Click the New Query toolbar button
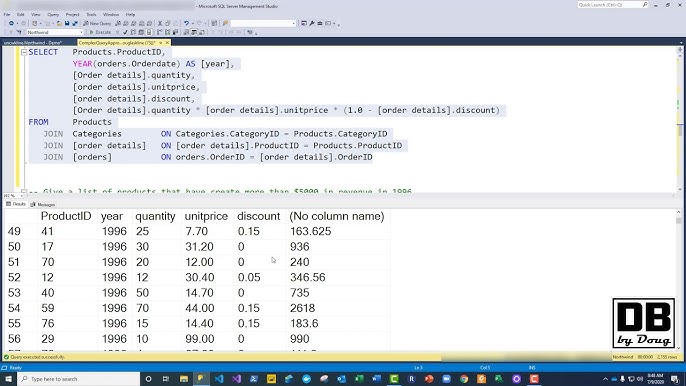 (x=97, y=23)
